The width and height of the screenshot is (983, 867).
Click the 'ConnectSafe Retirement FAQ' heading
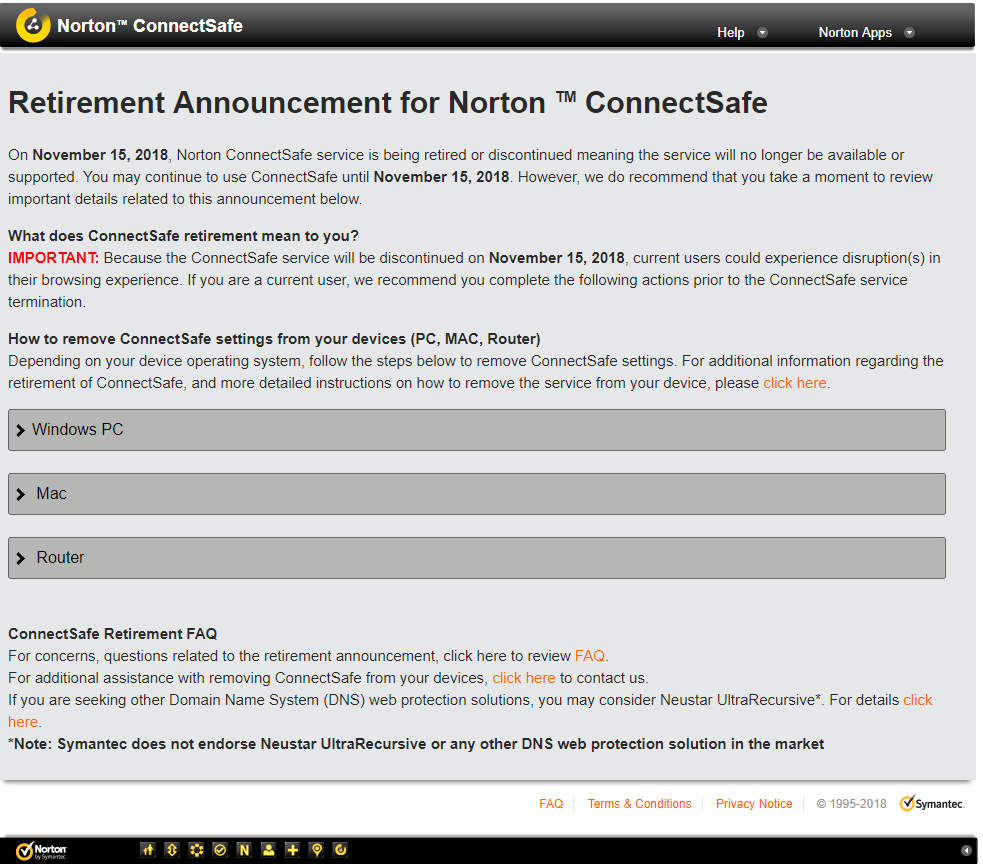click(112, 634)
